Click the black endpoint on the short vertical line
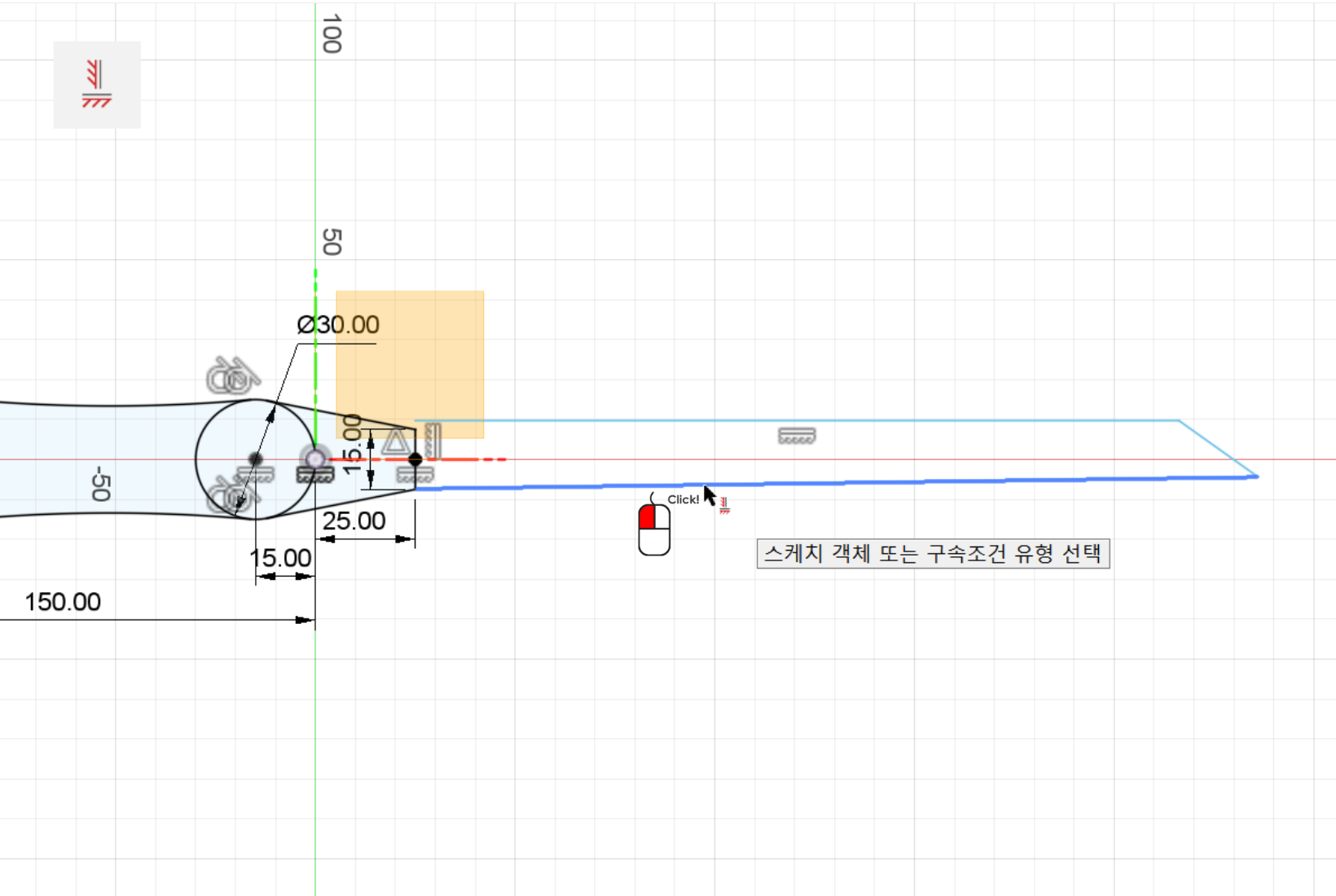 tap(415, 459)
